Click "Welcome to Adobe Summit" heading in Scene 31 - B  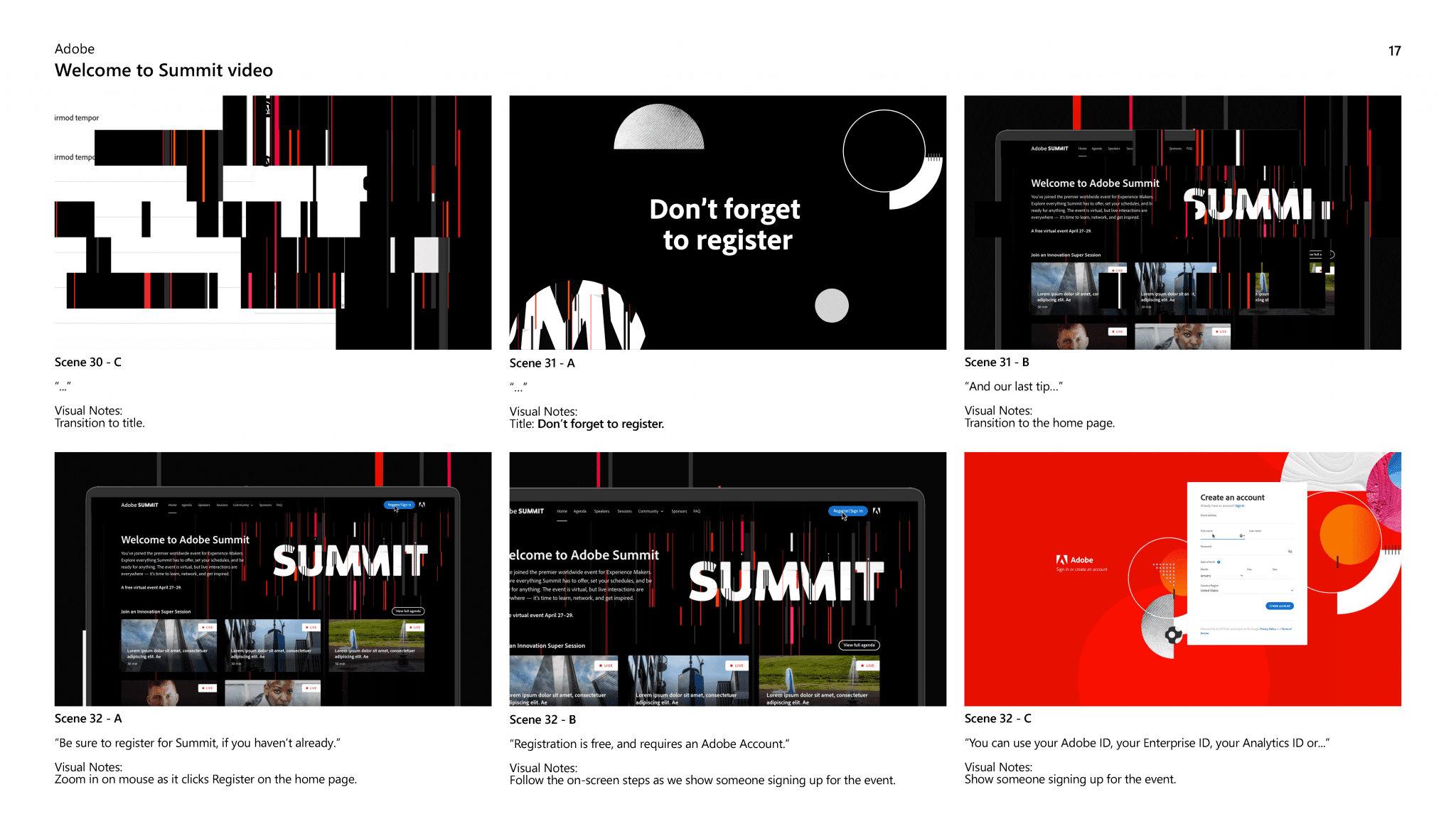click(x=1095, y=183)
